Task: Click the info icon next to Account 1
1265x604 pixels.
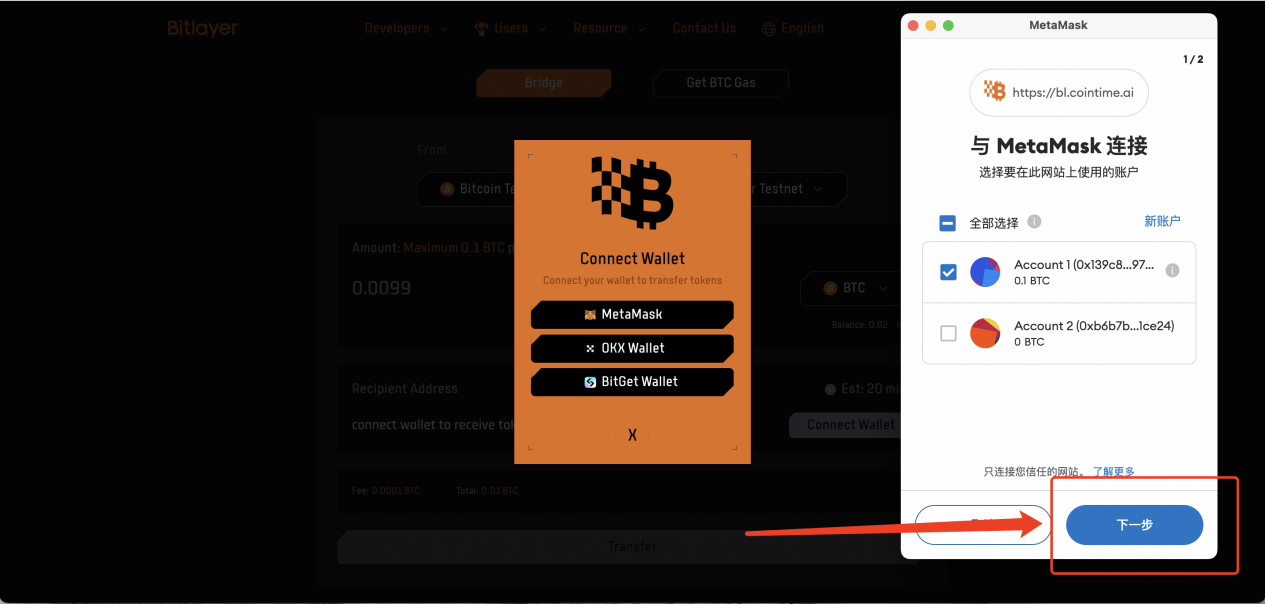Action: 1172,271
